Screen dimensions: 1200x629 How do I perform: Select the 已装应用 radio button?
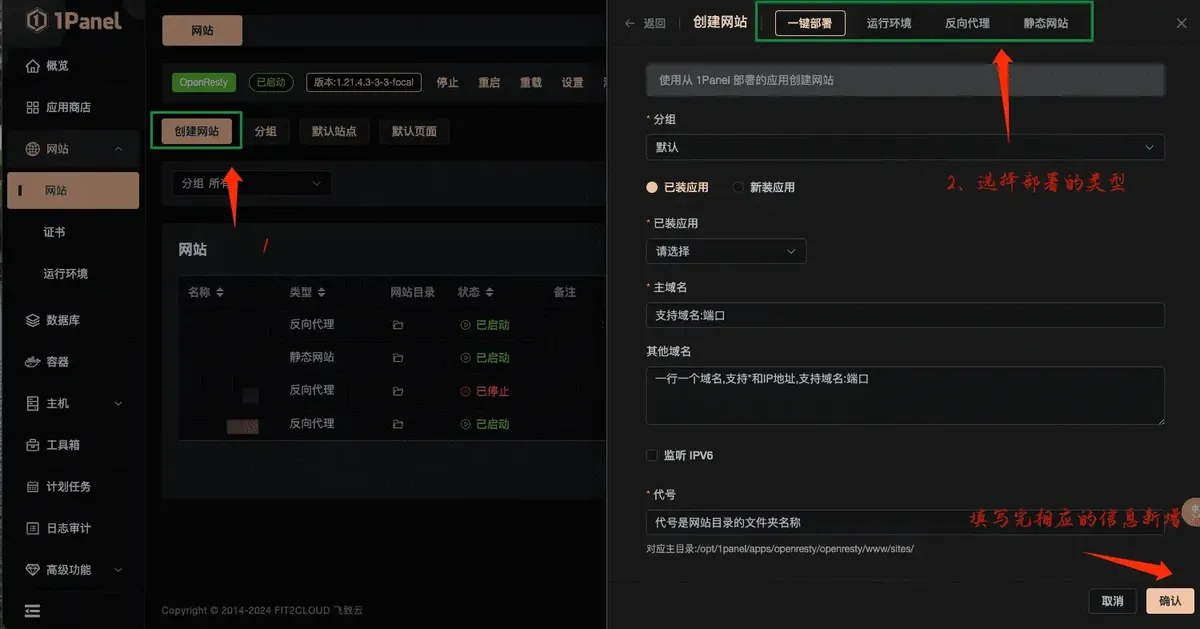tap(653, 187)
